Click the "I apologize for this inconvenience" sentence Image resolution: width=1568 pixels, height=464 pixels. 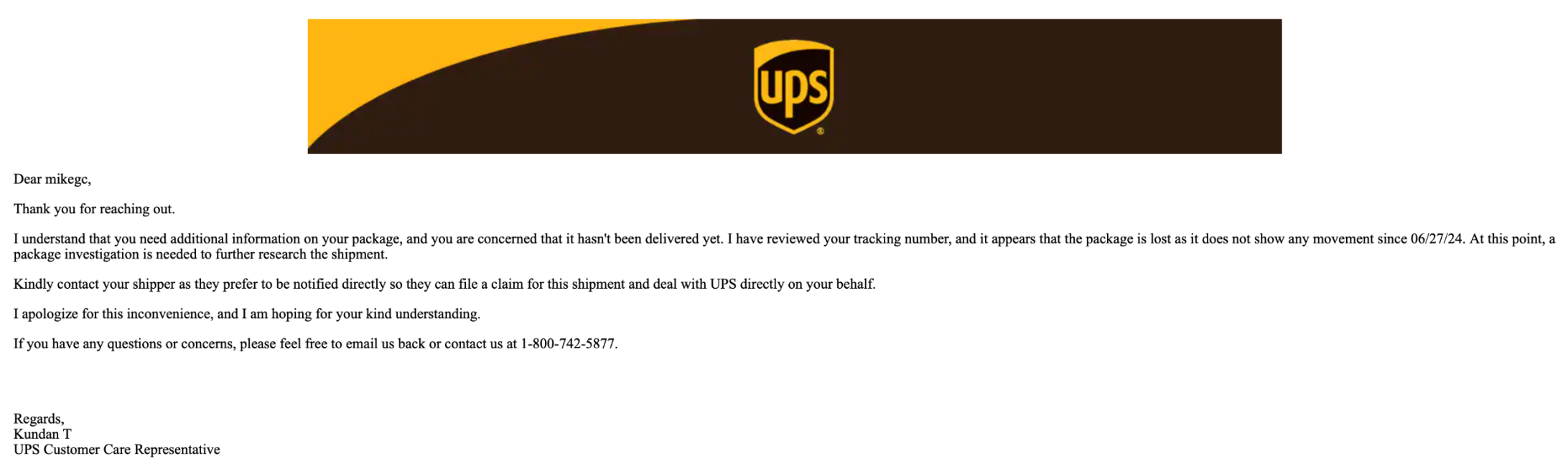click(x=115, y=314)
